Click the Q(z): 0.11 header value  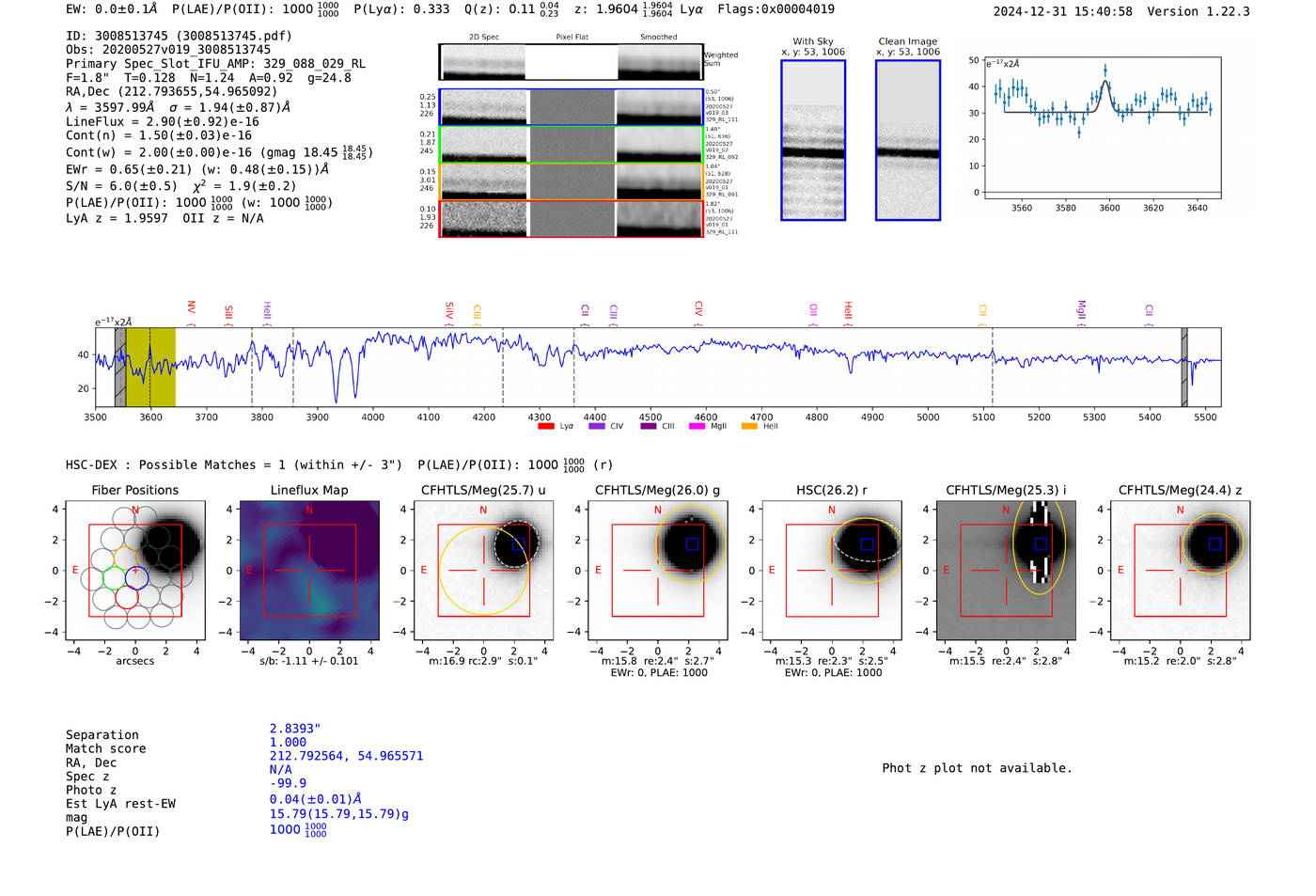[511, 9]
